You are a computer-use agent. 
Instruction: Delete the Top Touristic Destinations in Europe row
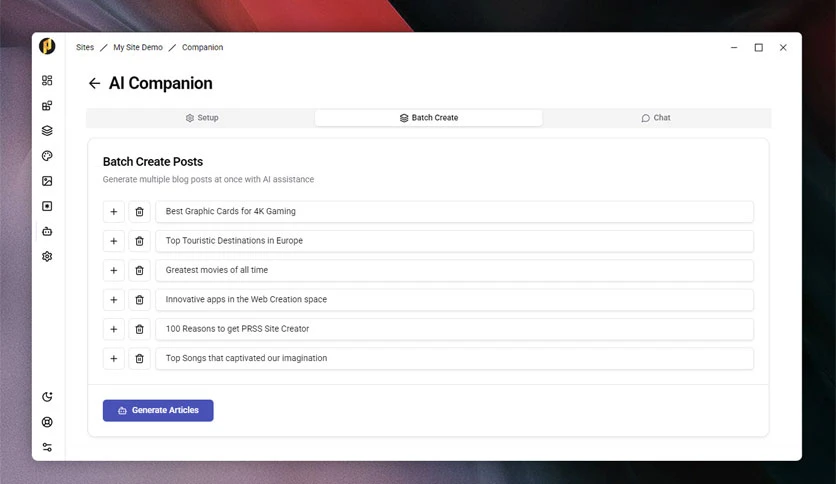pos(139,241)
